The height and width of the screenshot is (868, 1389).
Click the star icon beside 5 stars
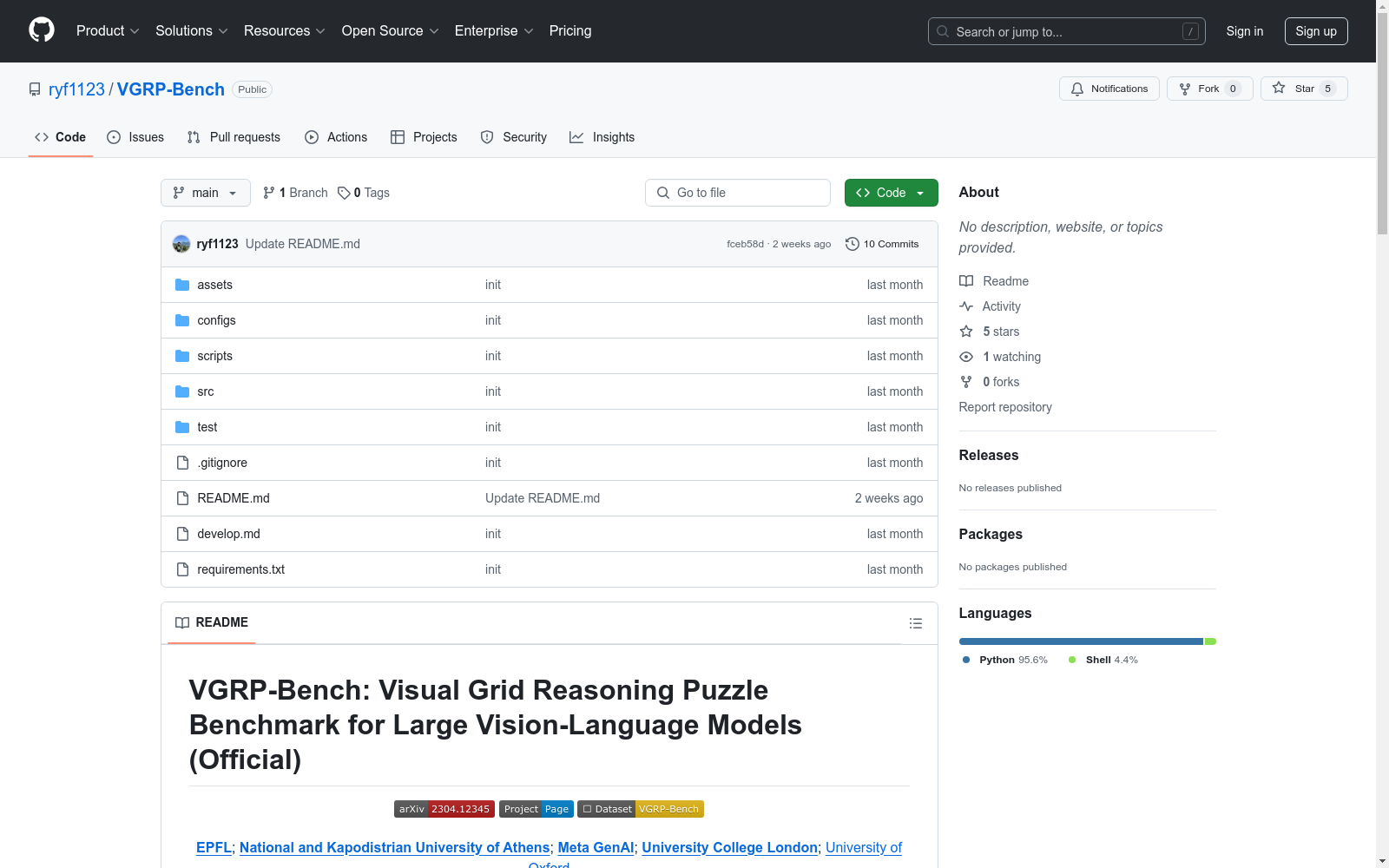pos(966,332)
